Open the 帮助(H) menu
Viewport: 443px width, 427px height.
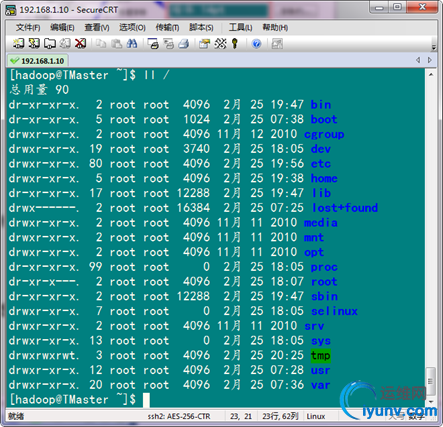tap(275, 27)
